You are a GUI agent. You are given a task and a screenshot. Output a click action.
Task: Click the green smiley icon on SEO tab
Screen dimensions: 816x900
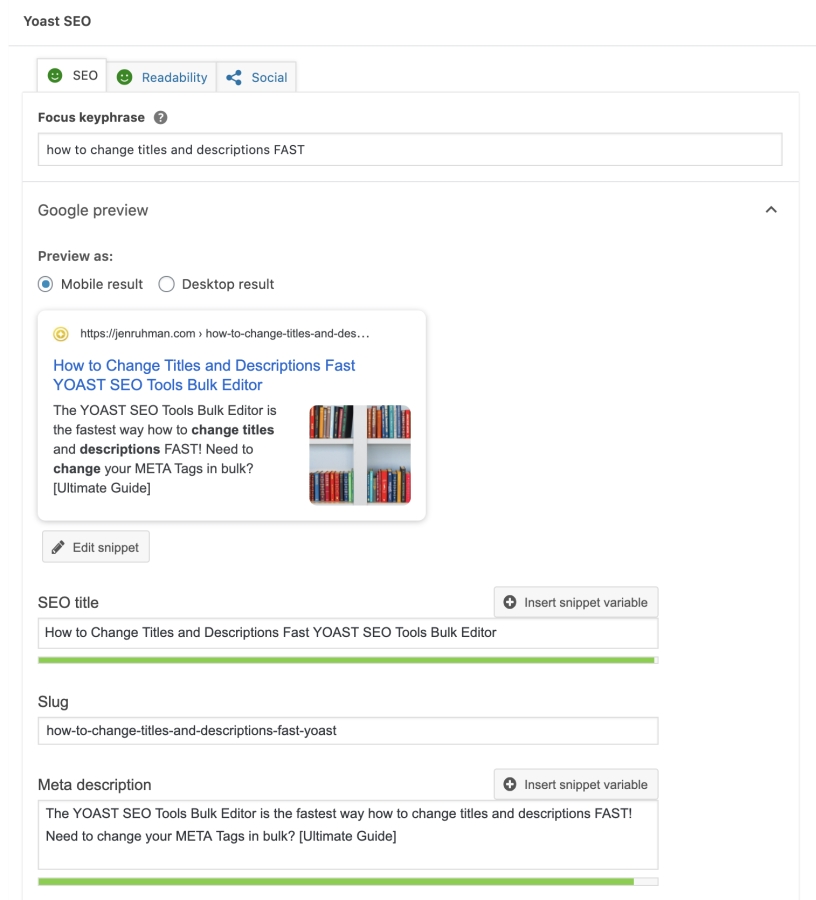pos(55,76)
